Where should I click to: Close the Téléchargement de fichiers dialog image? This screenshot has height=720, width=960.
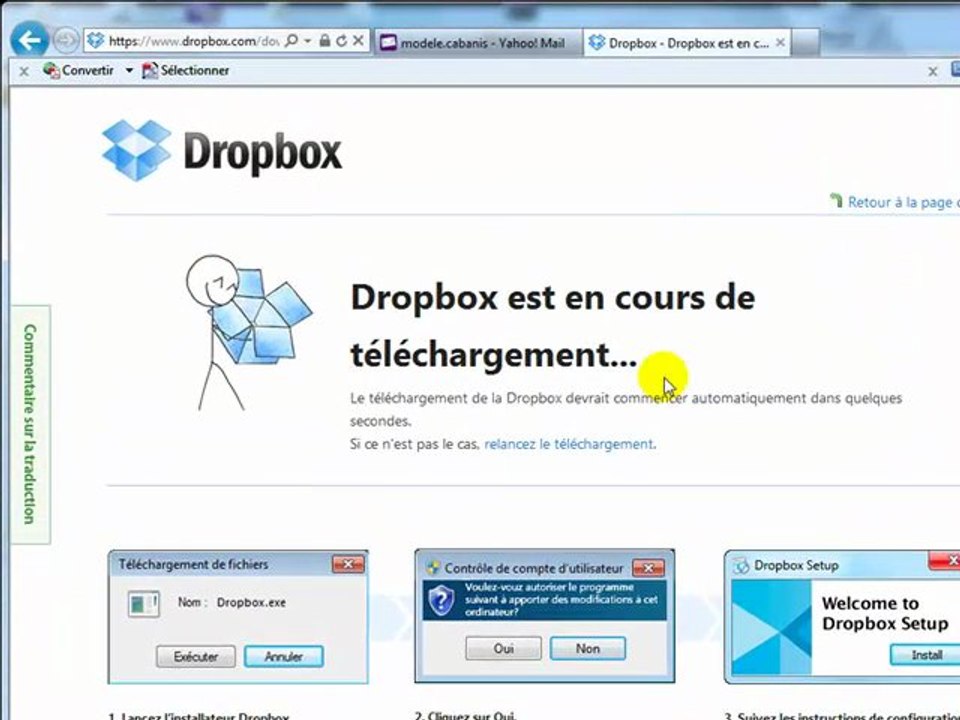(348, 564)
